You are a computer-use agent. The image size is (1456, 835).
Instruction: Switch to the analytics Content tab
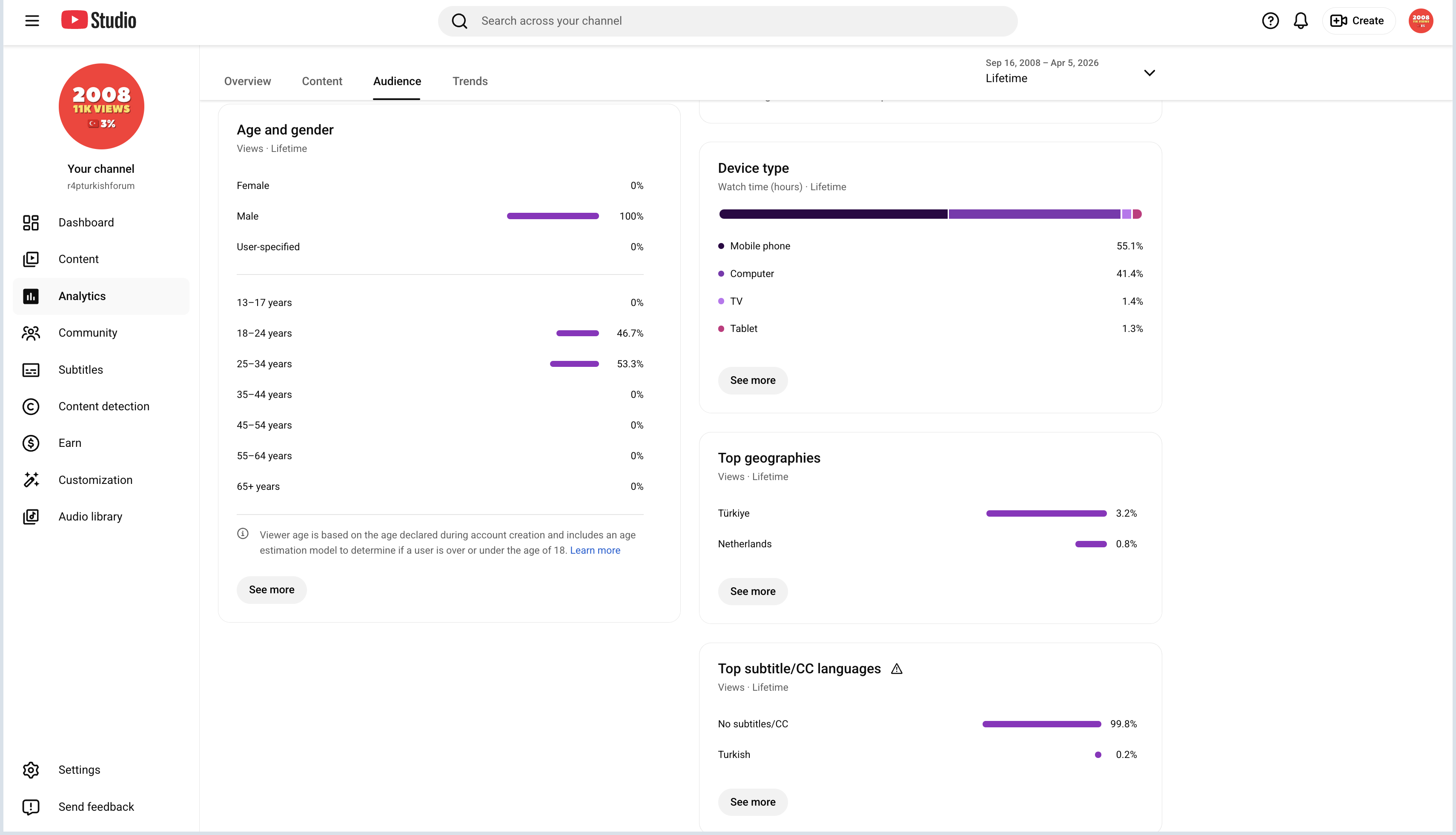(322, 81)
